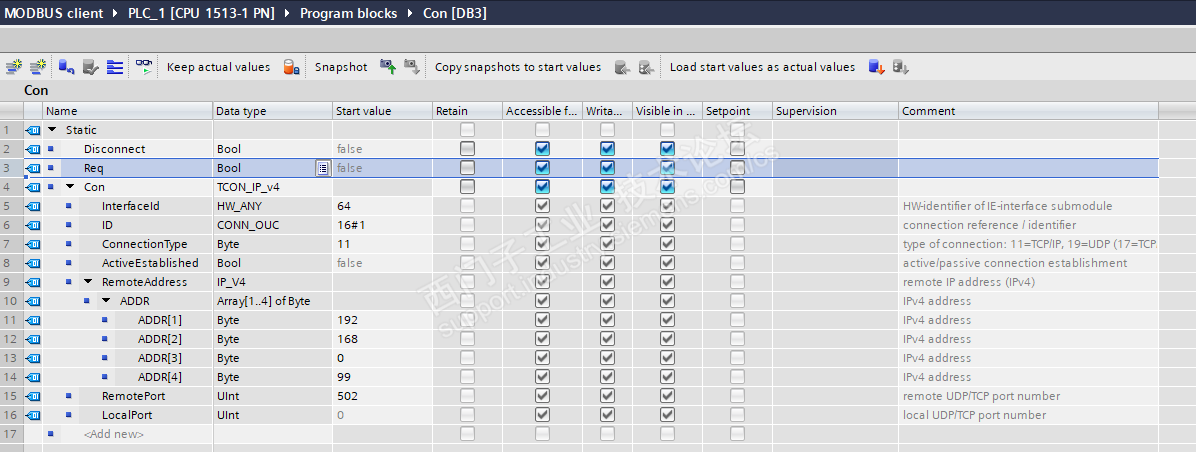Viewport: 1196px width, 452px height.
Task: Click the Data type column header
Action: tap(272, 111)
